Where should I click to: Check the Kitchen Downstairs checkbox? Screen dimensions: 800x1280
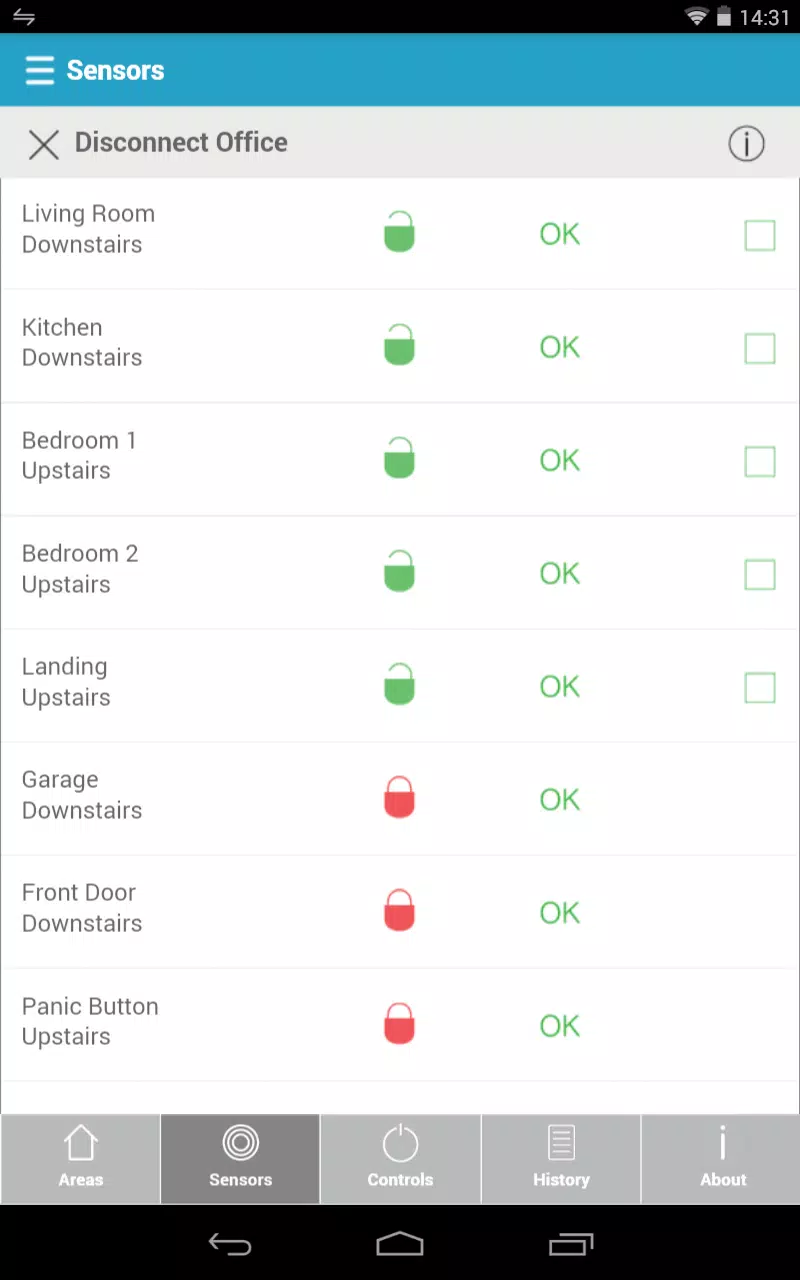coord(760,348)
